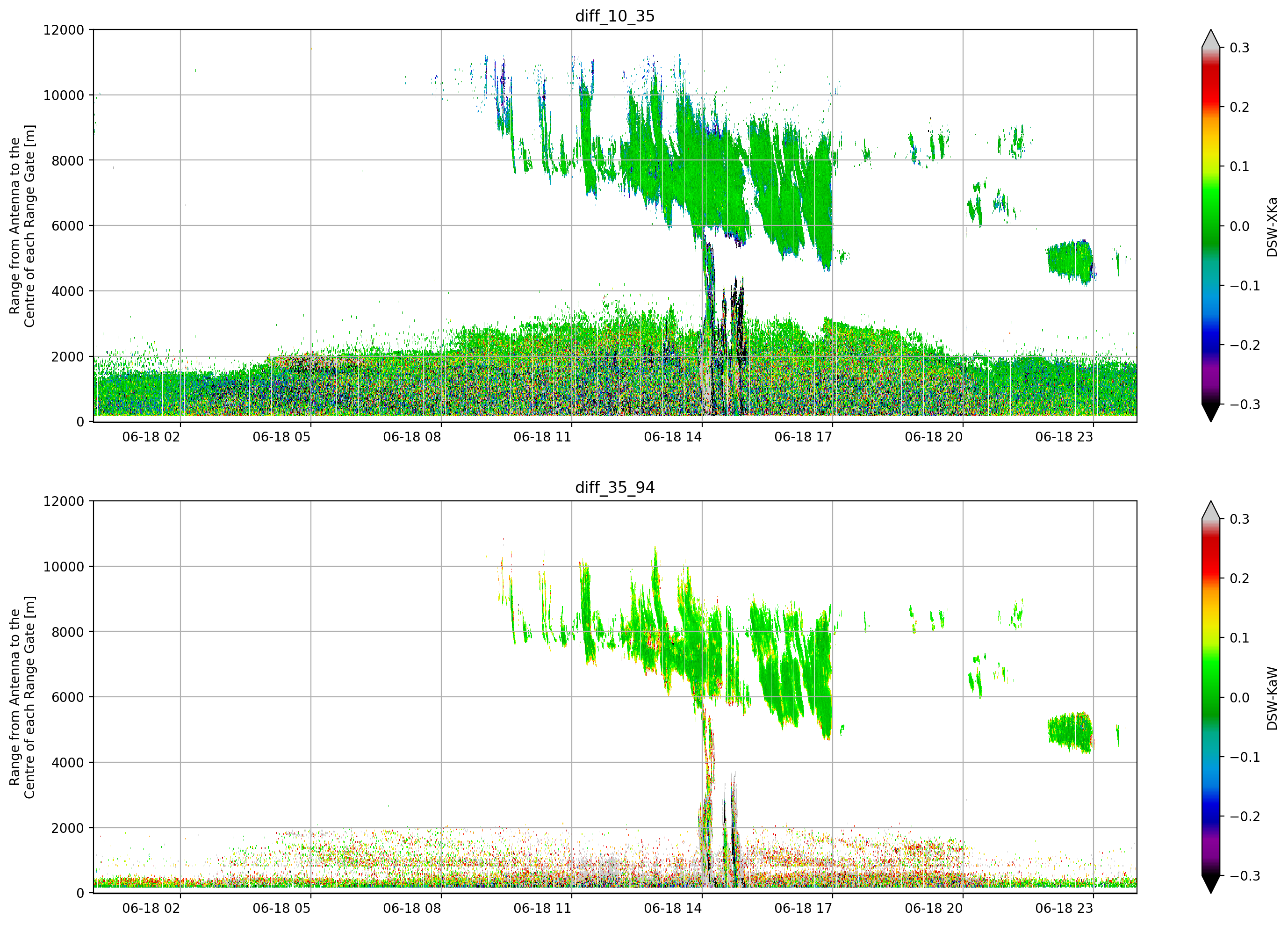Click the −0.3 tick on the DSW-XKa colorbar
This screenshot has width=1288, height=925.
tap(1245, 405)
